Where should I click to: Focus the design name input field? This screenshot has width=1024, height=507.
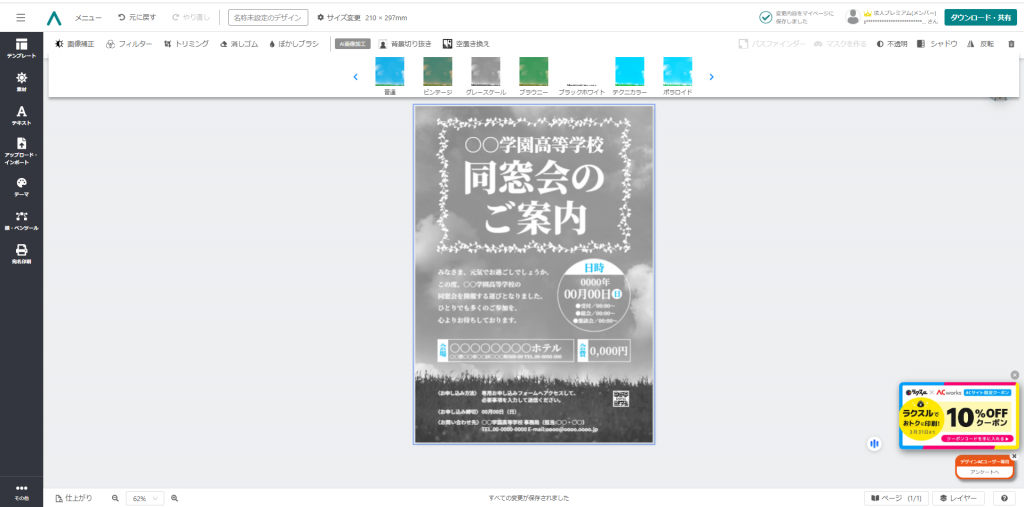(x=268, y=18)
